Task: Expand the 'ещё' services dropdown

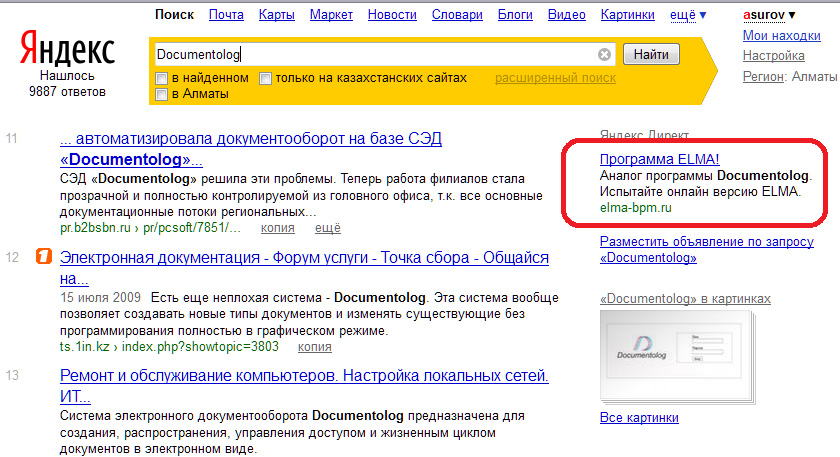Action: 688,15
